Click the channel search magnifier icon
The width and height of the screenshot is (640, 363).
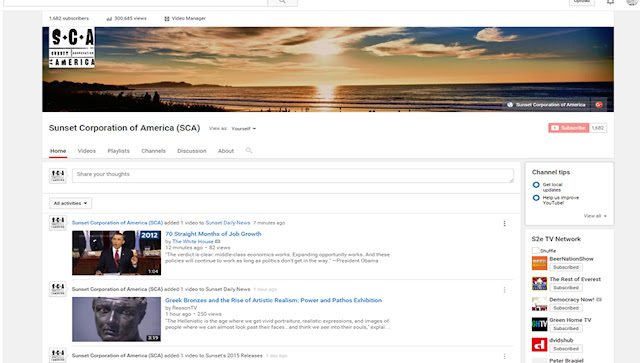pos(249,150)
